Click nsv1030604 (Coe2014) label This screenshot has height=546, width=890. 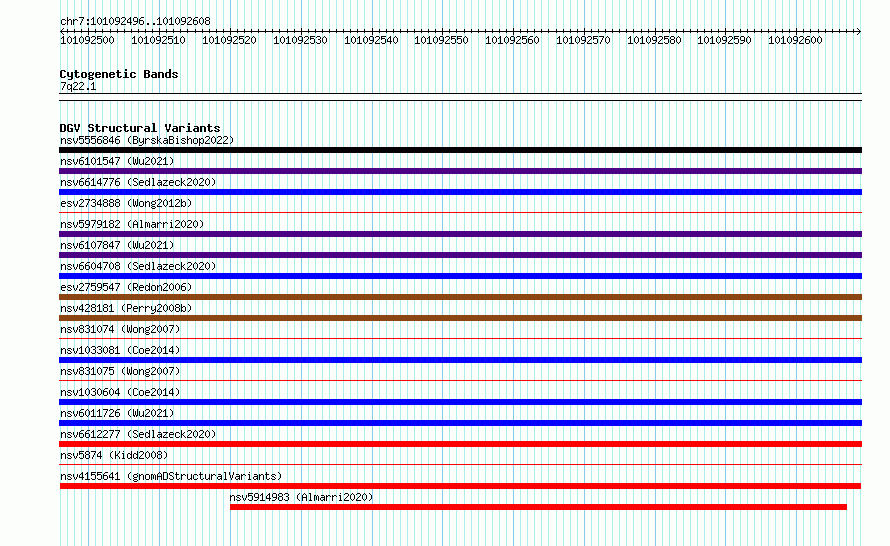click(120, 392)
